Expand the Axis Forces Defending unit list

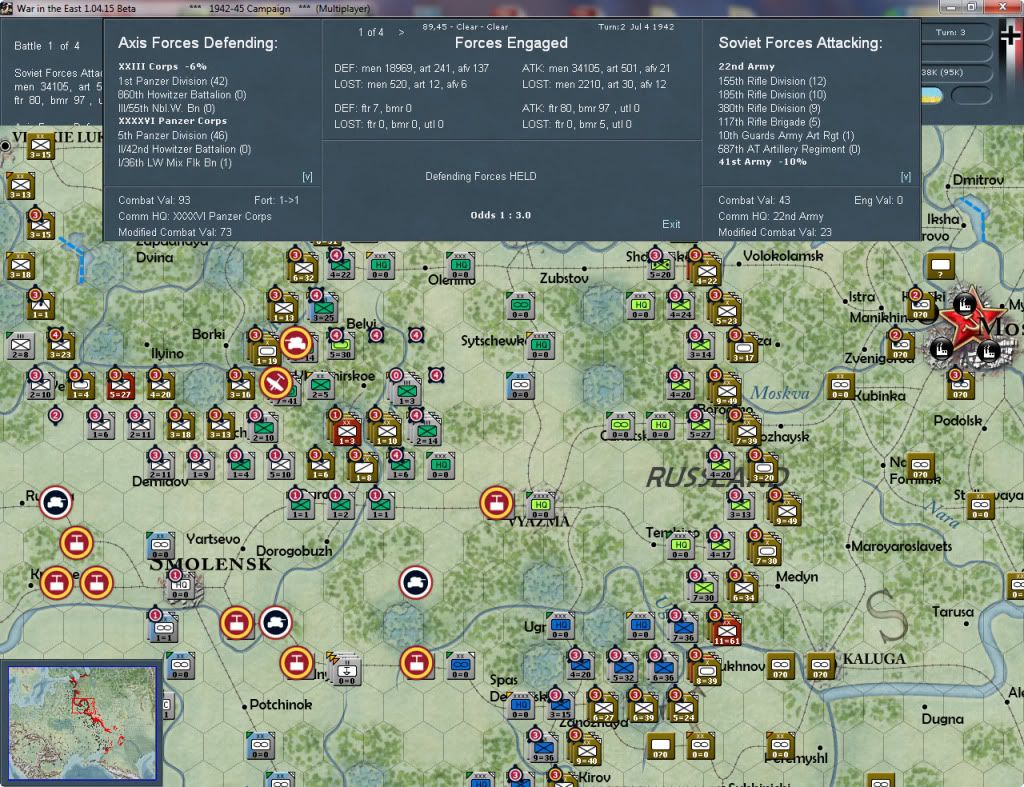click(x=307, y=177)
